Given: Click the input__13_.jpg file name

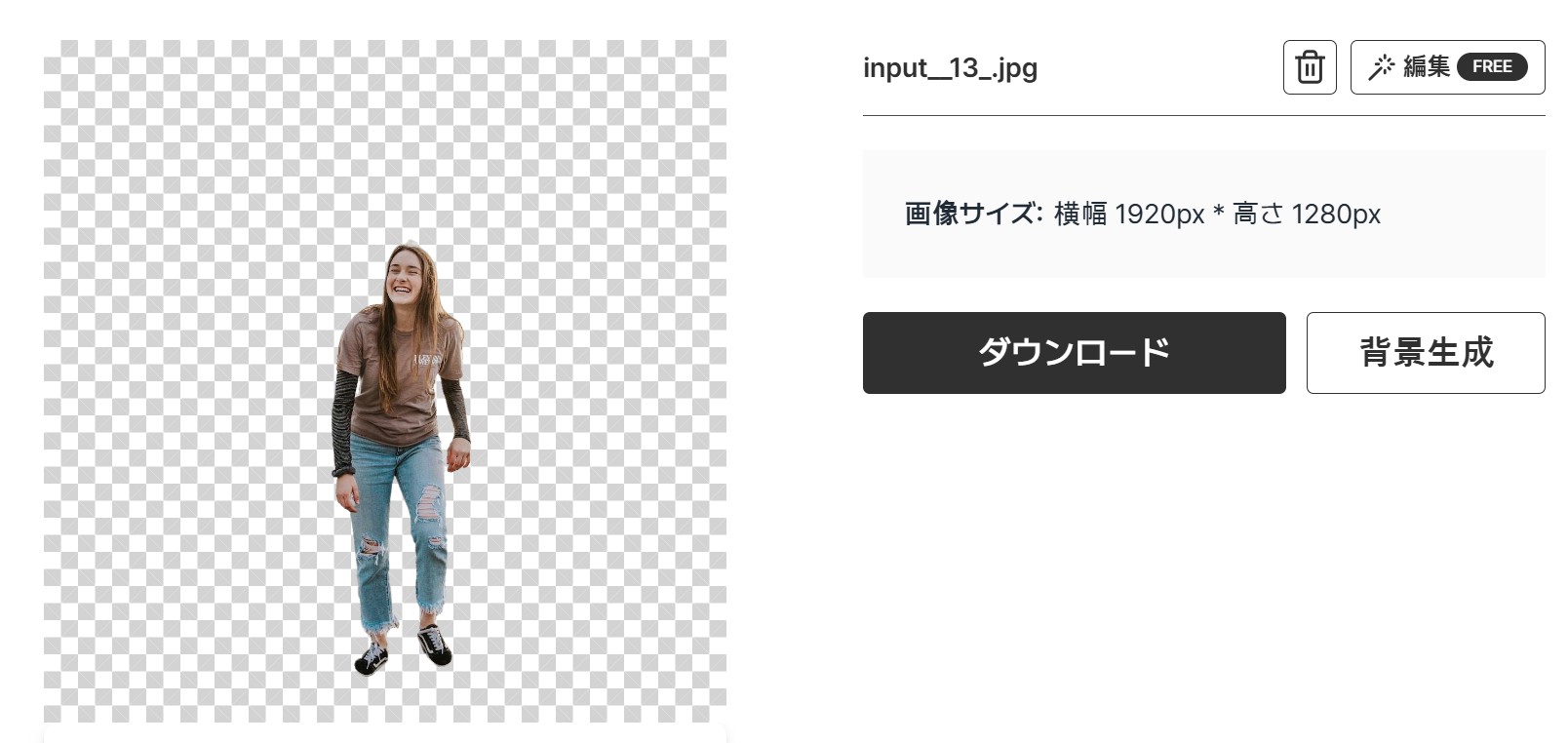Looking at the screenshot, I should [x=950, y=68].
